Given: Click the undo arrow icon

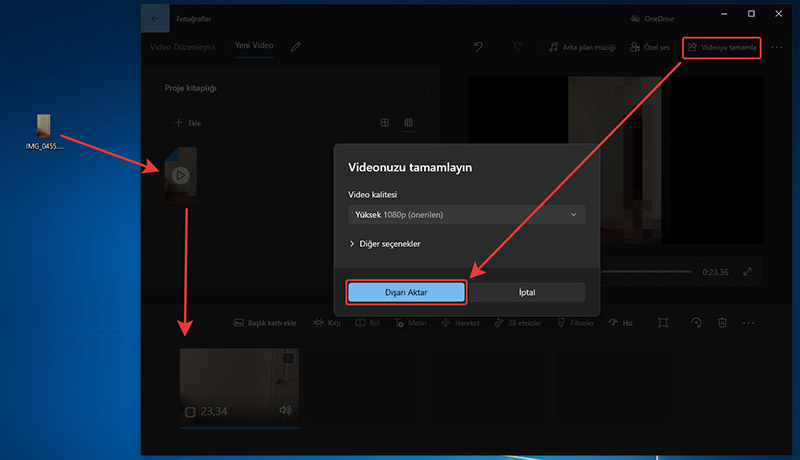Looking at the screenshot, I should coord(479,47).
